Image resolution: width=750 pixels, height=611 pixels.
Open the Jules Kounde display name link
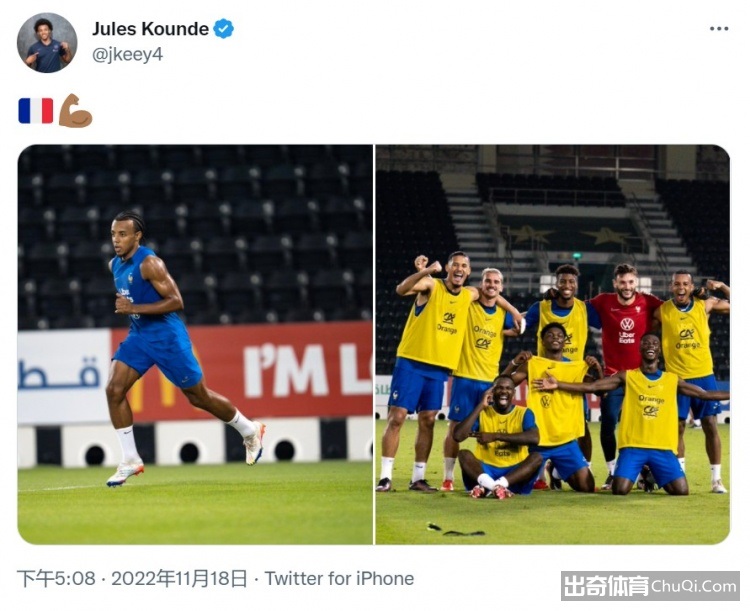(x=150, y=29)
